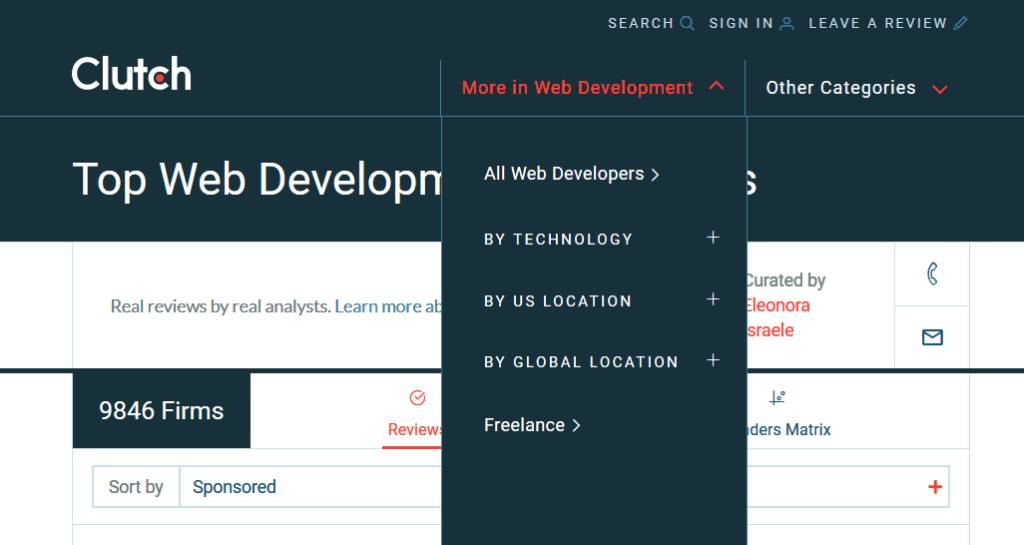Click the leave-a-review pencil icon
This screenshot has width=1024, height=545.
961,23
